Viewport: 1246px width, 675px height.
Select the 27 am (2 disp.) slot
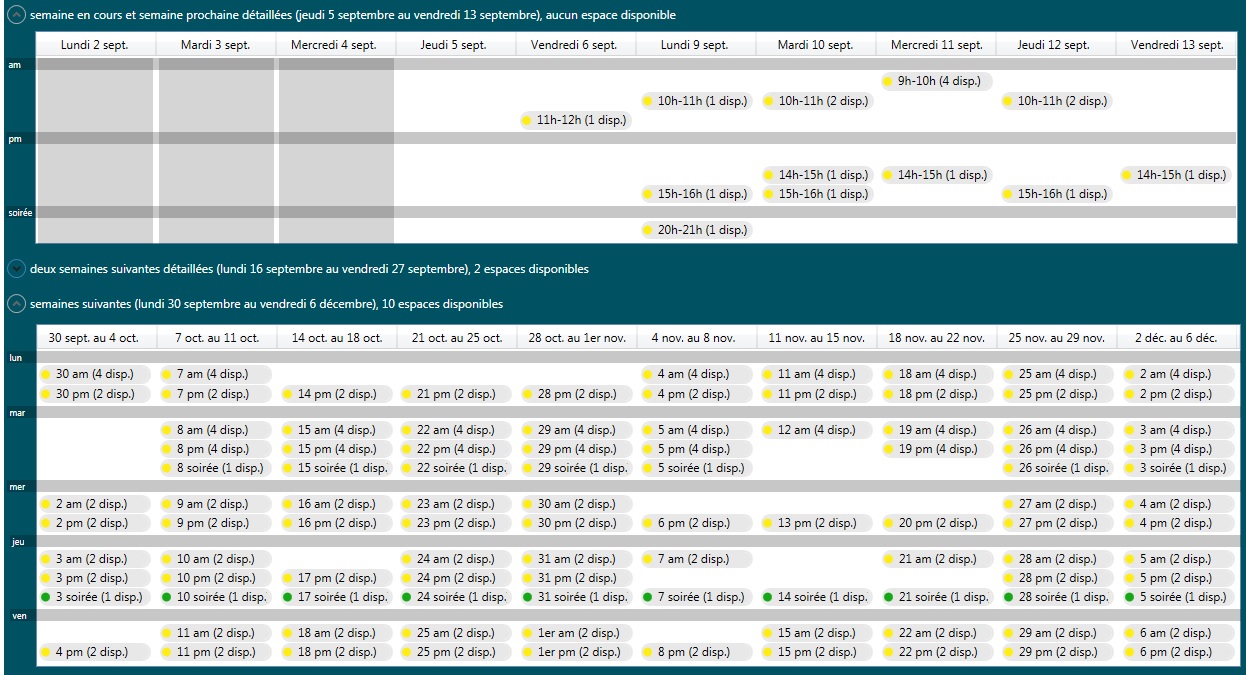point(1056,504)
